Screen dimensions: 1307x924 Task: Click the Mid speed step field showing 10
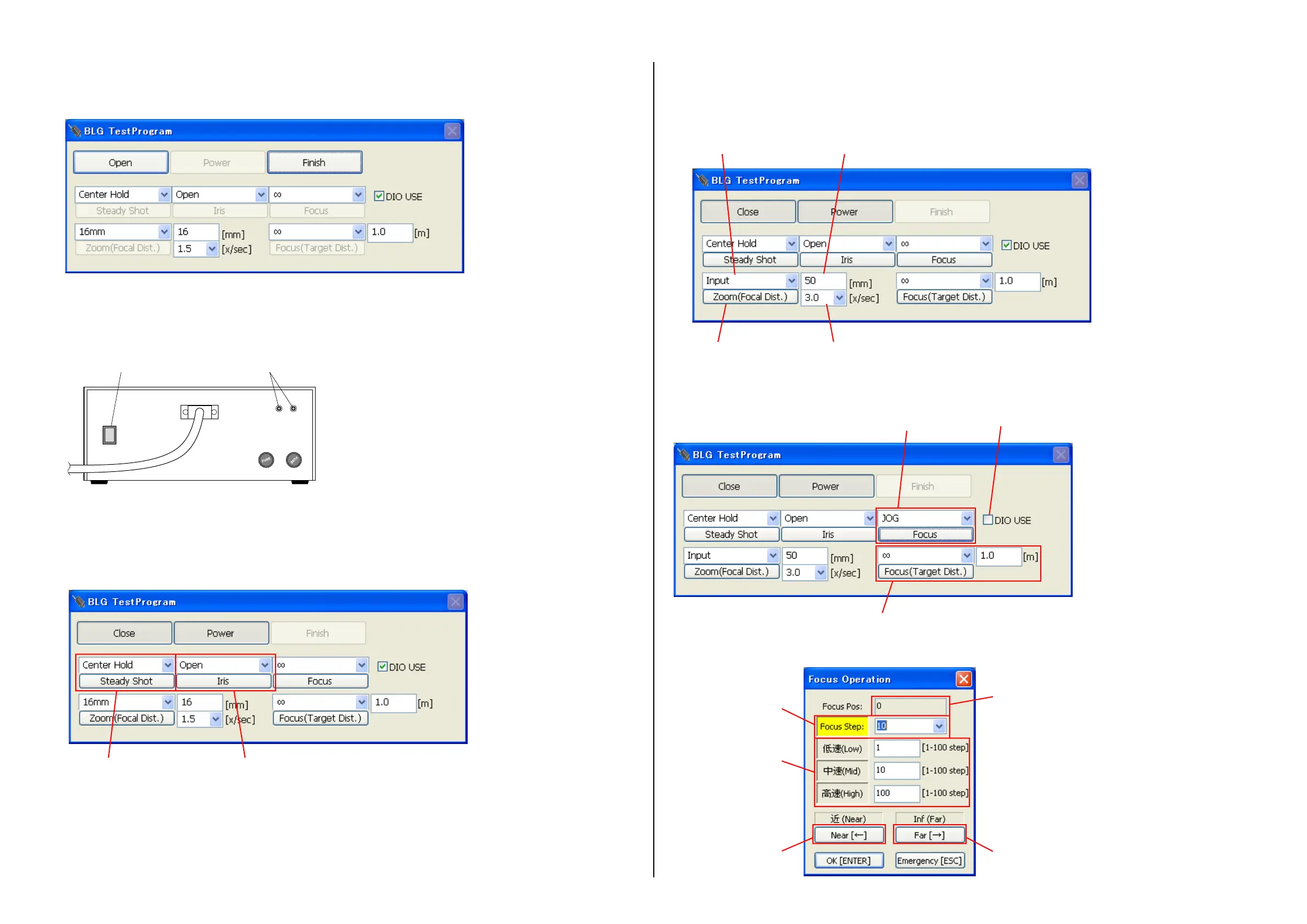896,770
